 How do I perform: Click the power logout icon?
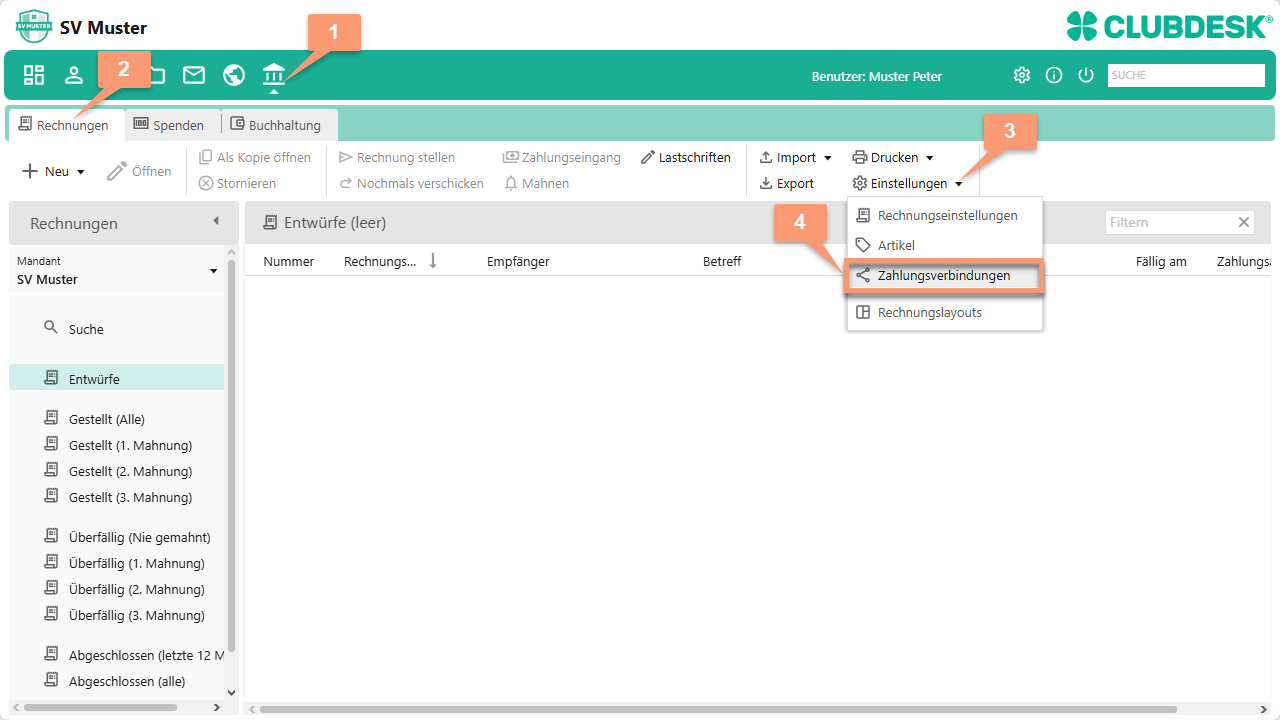pyautogui.click(x=1086, y=75)
